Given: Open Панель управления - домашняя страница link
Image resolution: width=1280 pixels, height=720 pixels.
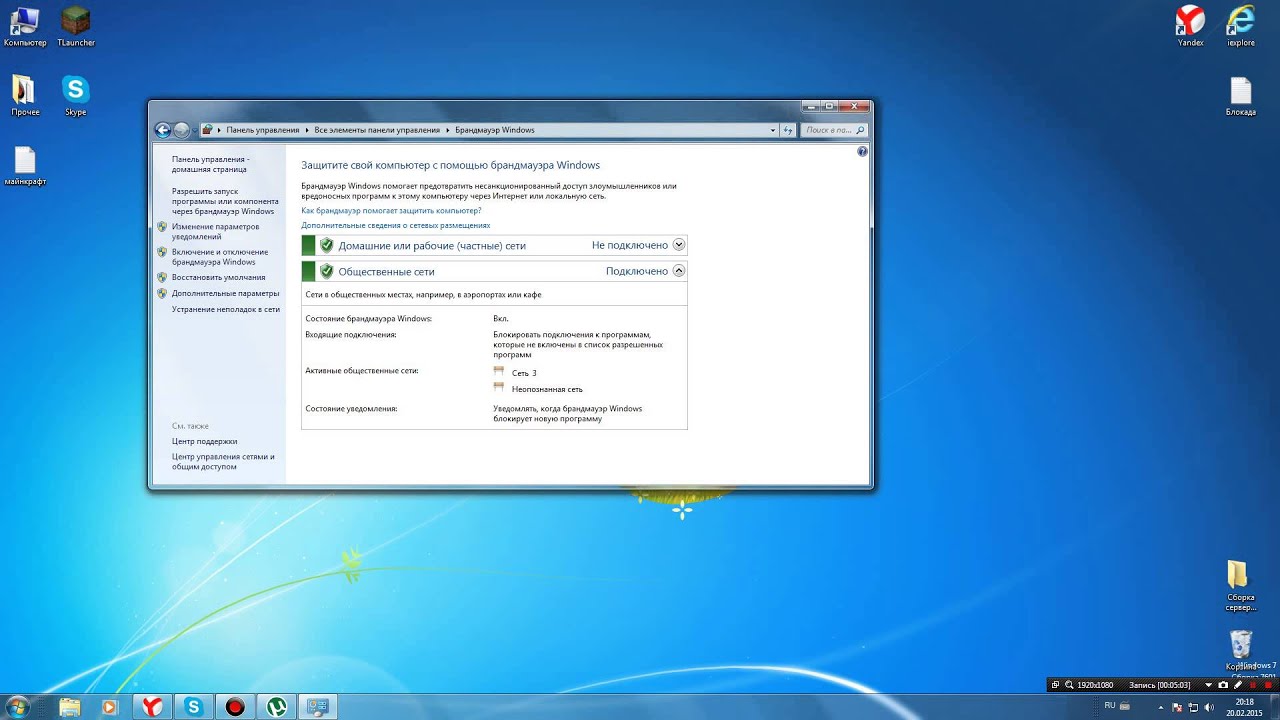Looking at the screenshot, I should click(x=210, y=164).
